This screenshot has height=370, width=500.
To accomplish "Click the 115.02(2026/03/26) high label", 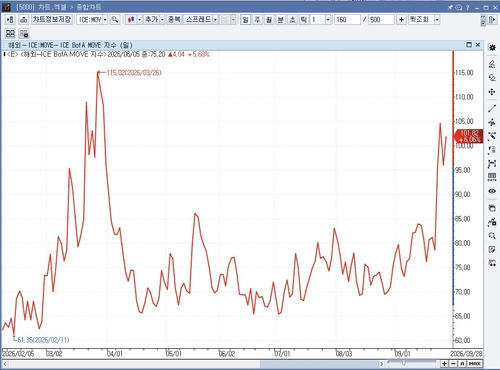I will (x=134, y=73).
